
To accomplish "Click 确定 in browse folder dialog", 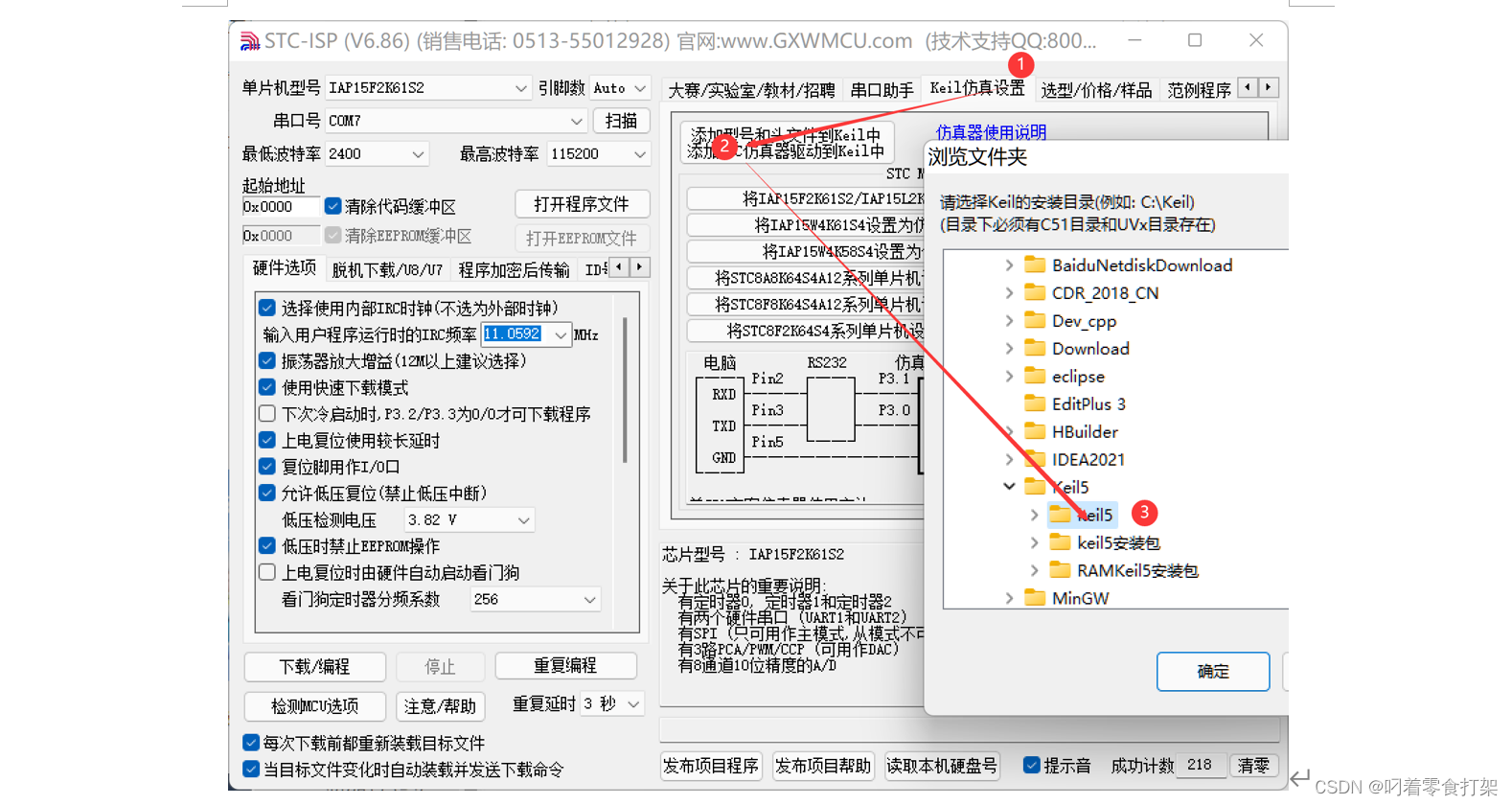I will pyautogui.click(x=1213, y=672).
